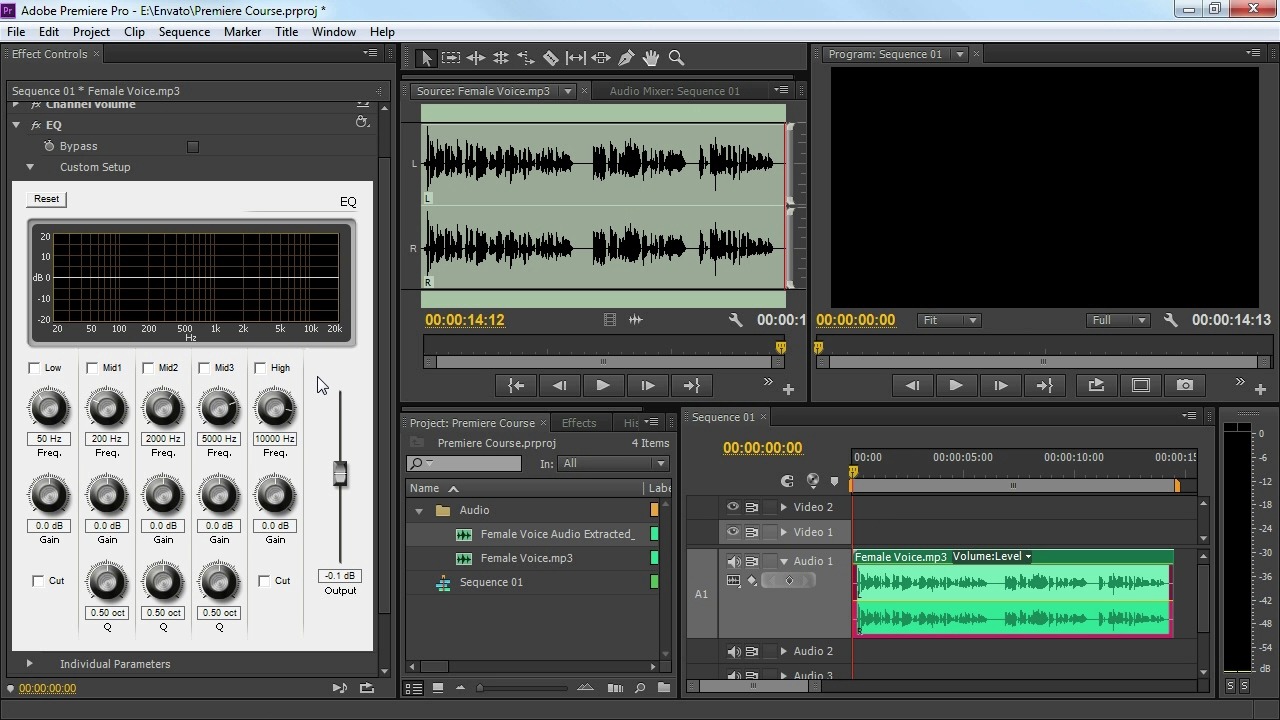
Task: Click New Bin folder icon in Project panel
Action: coord(664,688)
